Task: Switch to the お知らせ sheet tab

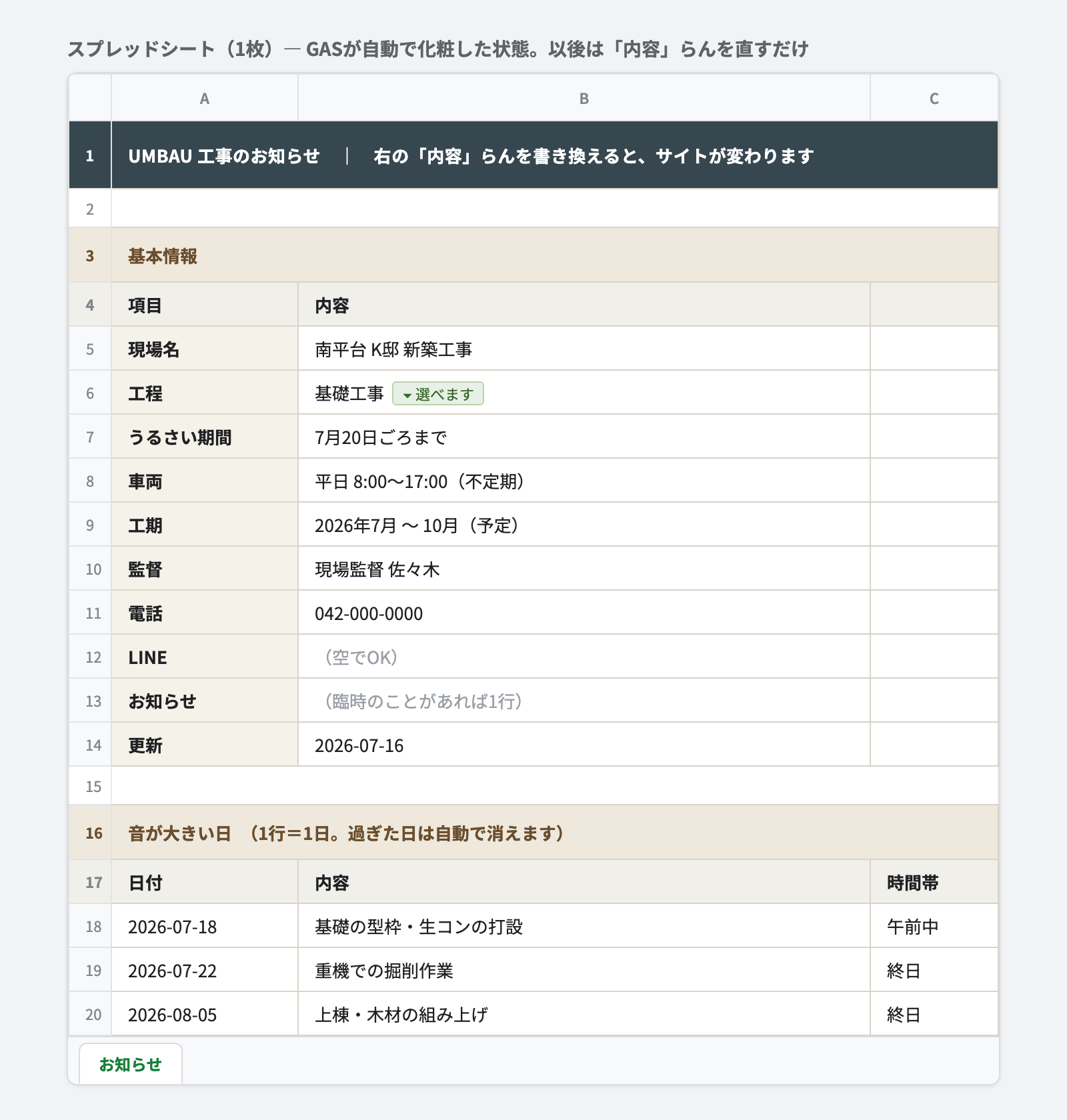Action: pyautogui.click(x=130, y=1065)
